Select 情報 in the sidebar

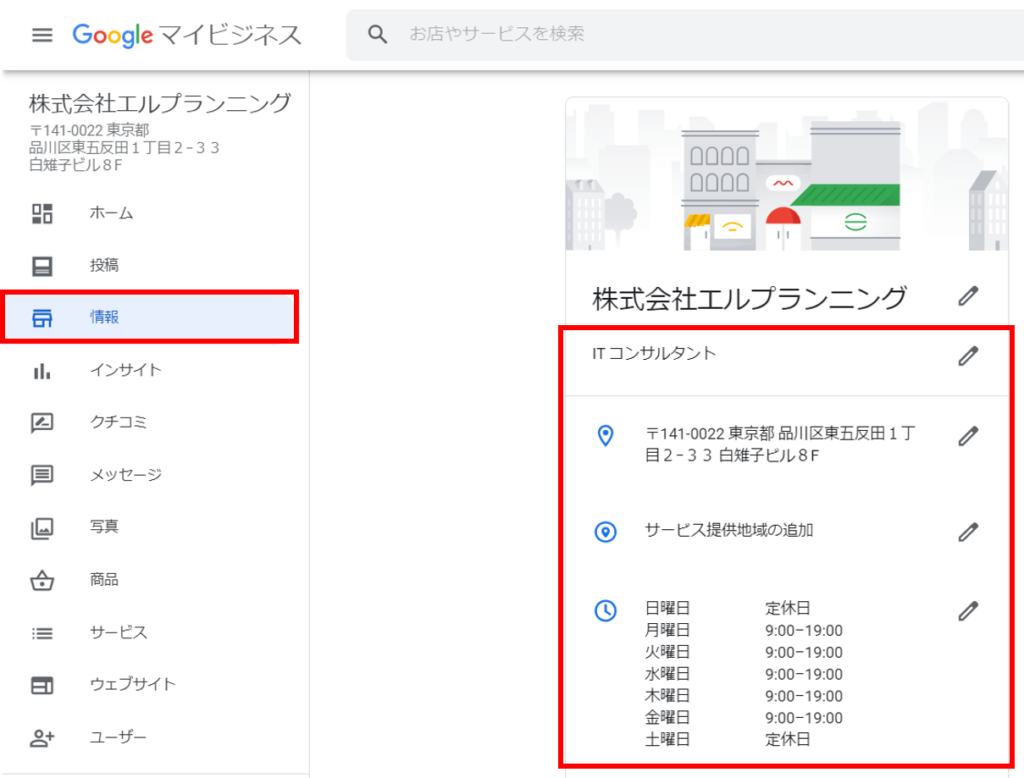(x=150, y=317)
